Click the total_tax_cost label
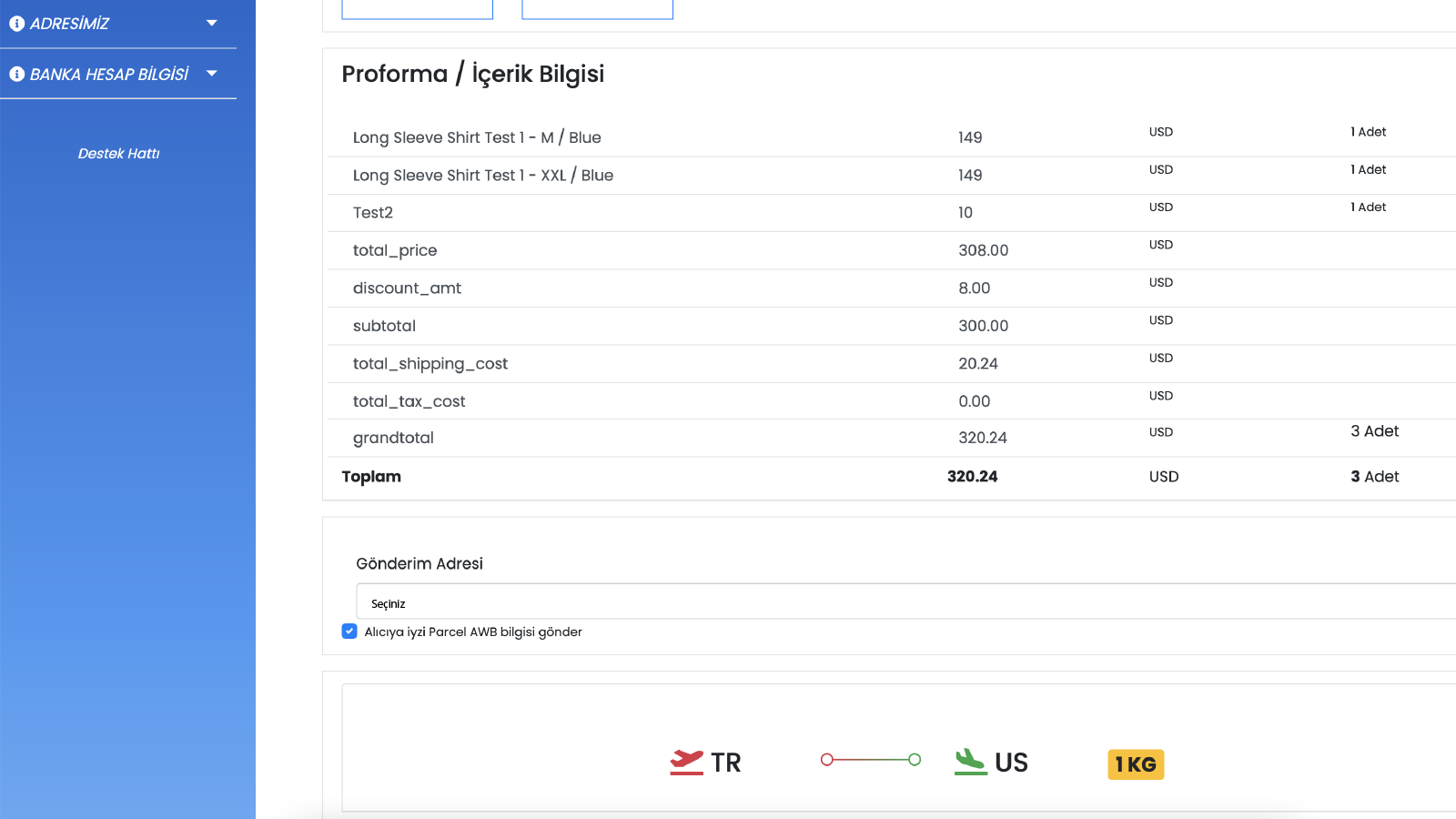This screenshot has width=1456, height=819. tap(409, 401)
